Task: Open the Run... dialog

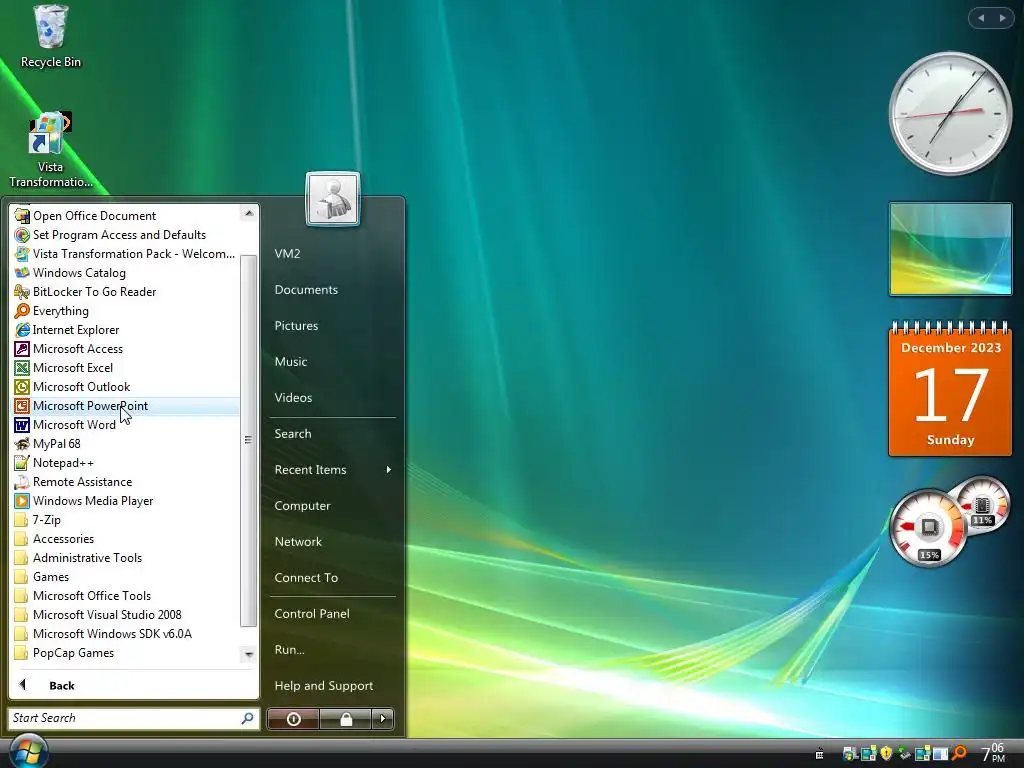Action: click(332, 649)
